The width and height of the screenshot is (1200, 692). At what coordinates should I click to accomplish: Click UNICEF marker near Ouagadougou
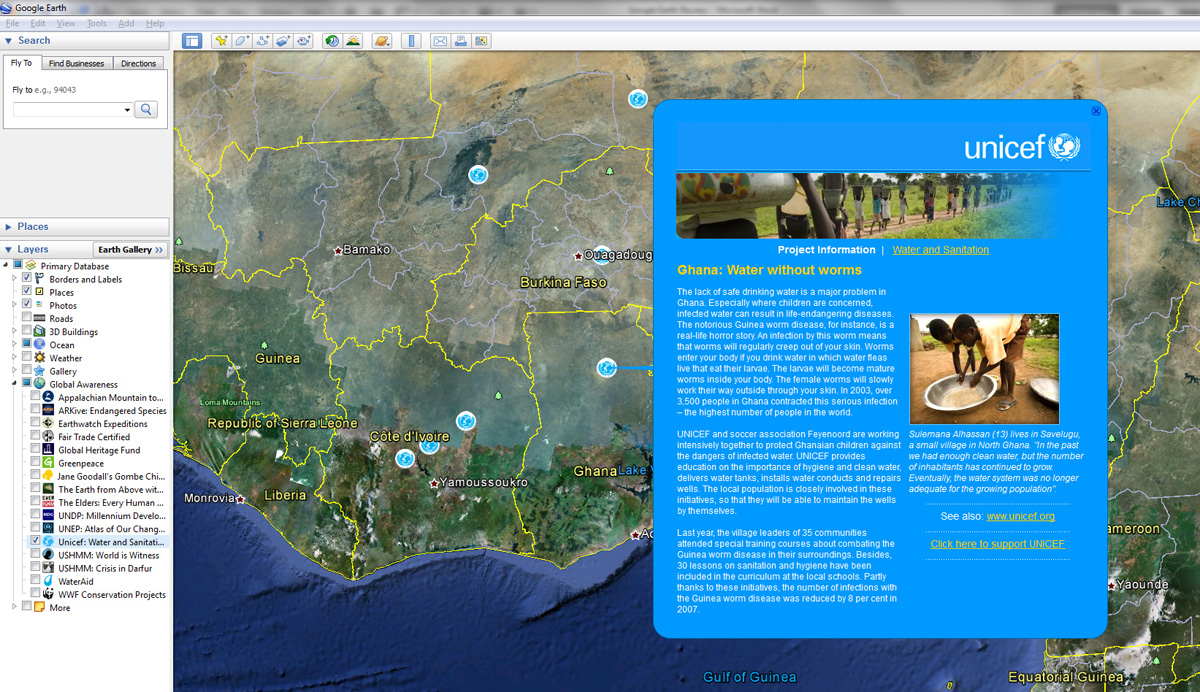point(602,255)
